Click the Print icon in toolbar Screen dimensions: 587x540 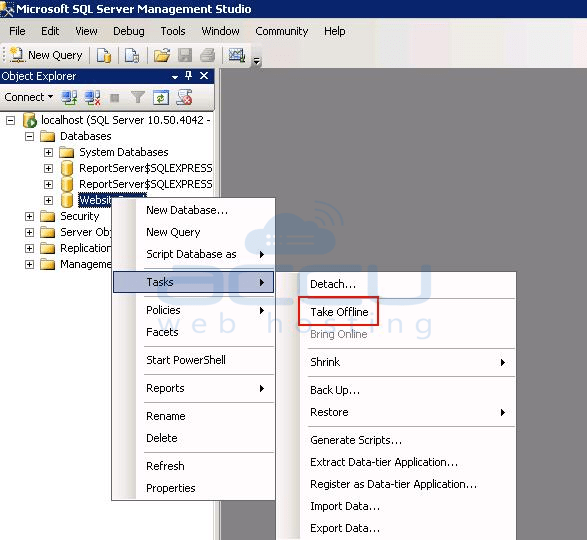(208, 55)
